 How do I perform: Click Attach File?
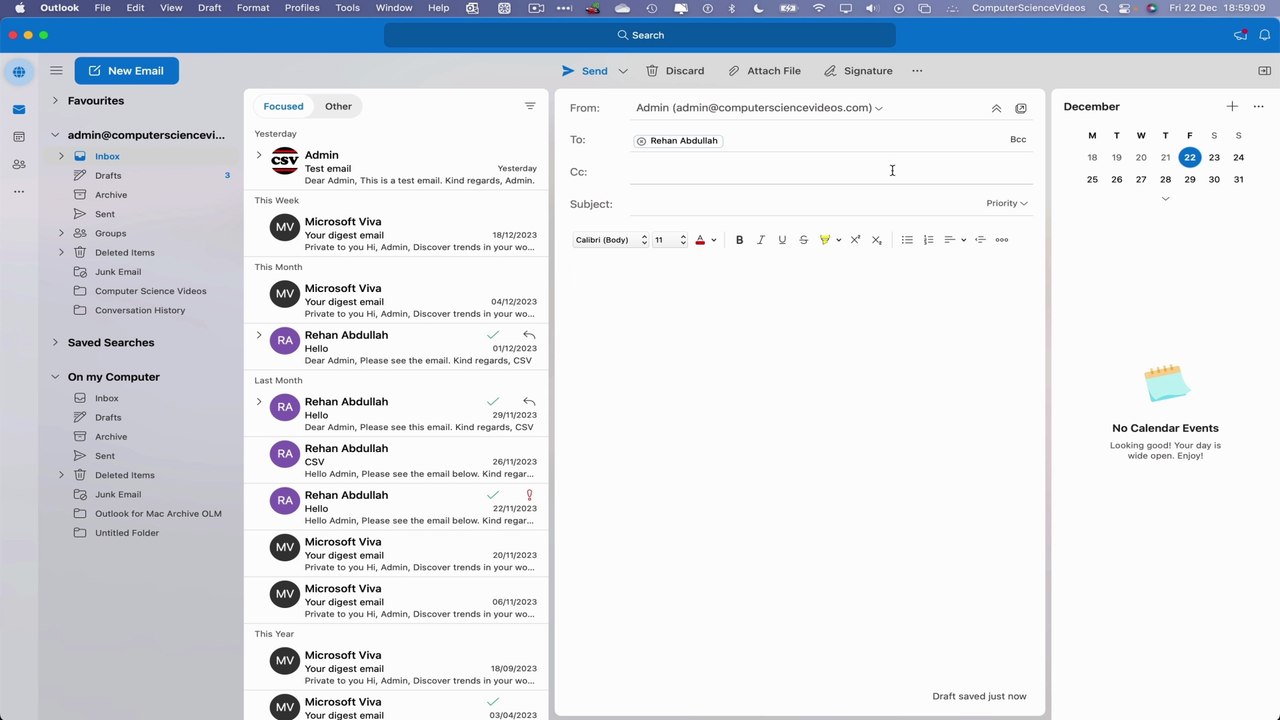(764, 71)
